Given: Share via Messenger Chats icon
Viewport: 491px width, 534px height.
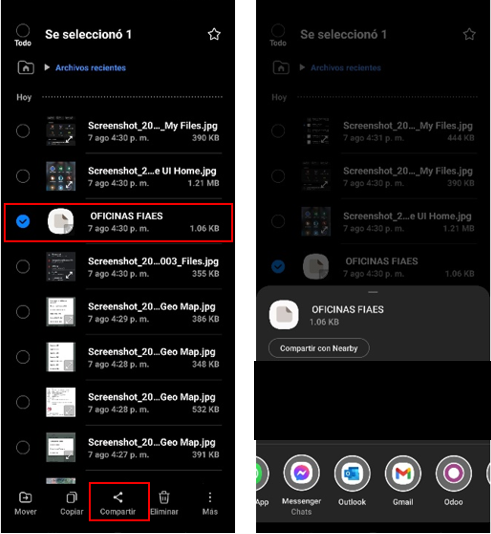Looking at the screenshot, I should pyautogui.click(x=301, y=473).
